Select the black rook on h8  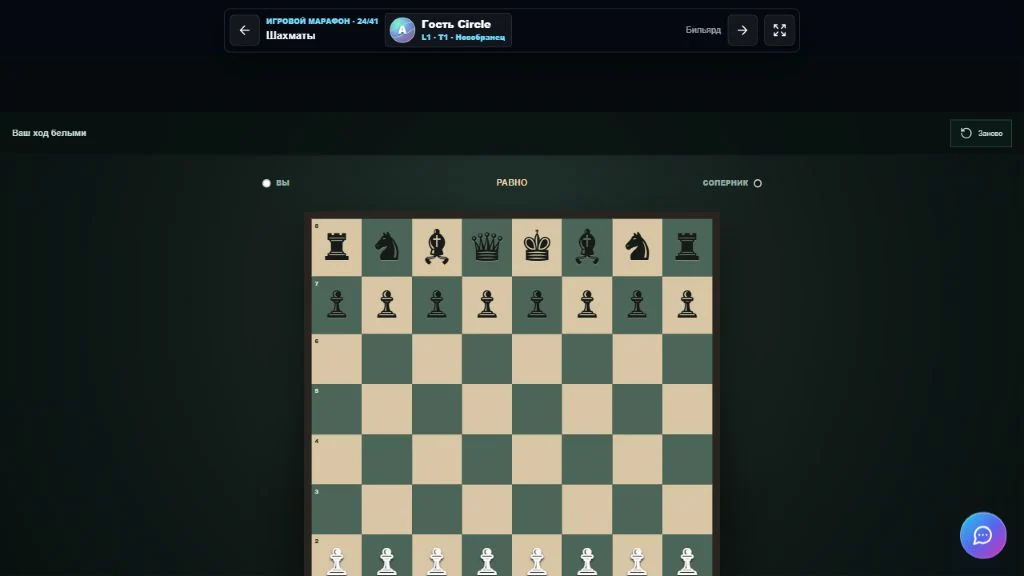(x=687, y=248)
